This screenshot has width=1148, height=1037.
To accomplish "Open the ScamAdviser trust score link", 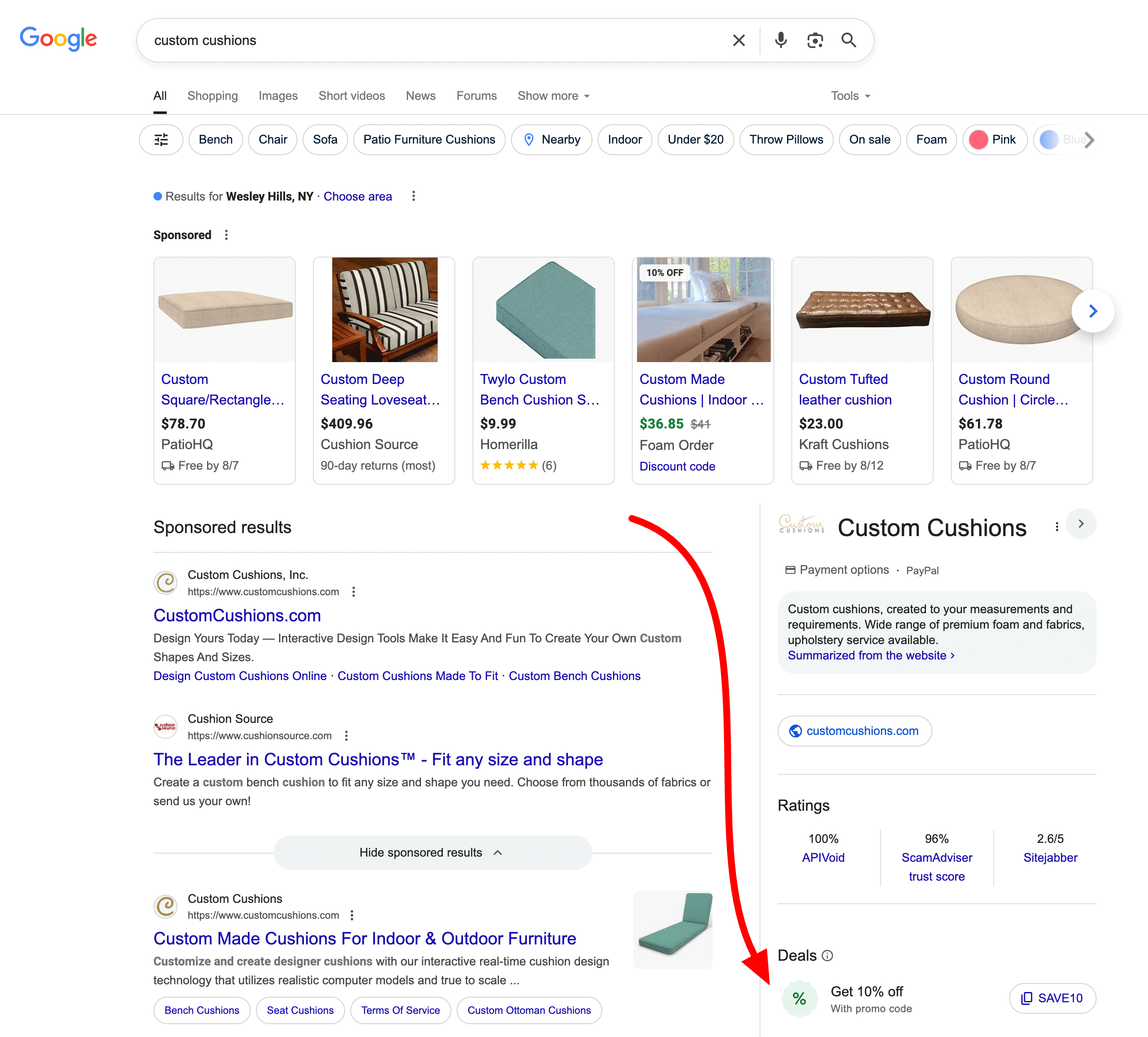I will click(x=937, y=867).
